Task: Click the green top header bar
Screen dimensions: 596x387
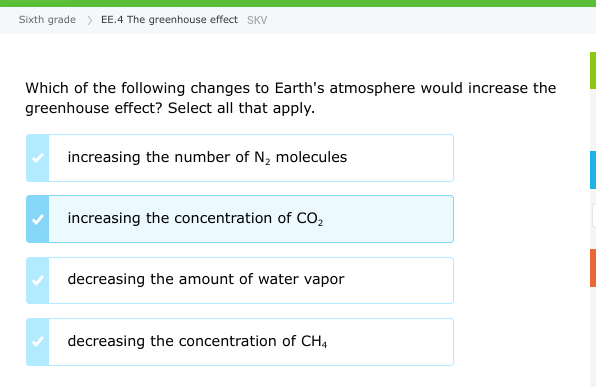Action: tap(298, 3)
